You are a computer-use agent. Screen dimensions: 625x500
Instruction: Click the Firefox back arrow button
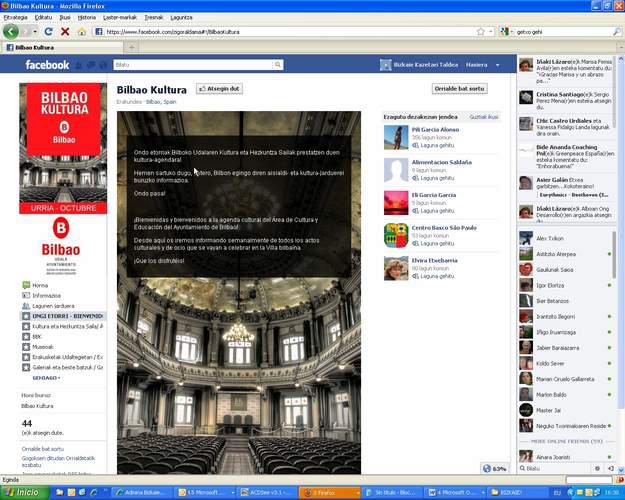coord(11,31)
